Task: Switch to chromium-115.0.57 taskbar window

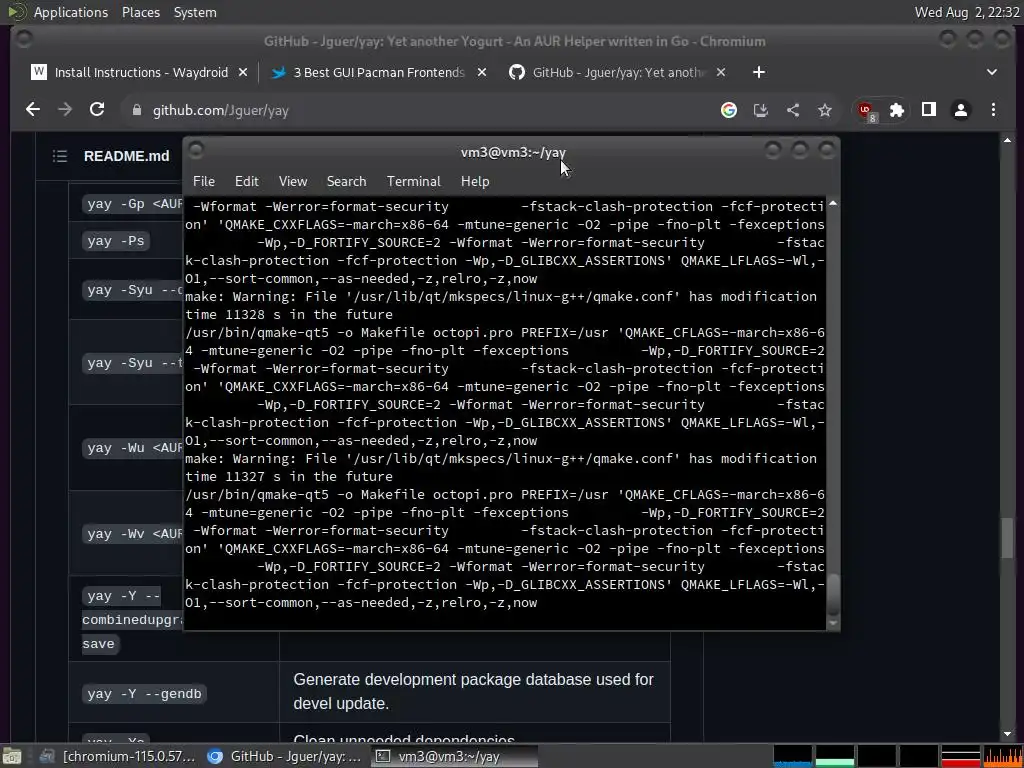Action: (118, 756)
